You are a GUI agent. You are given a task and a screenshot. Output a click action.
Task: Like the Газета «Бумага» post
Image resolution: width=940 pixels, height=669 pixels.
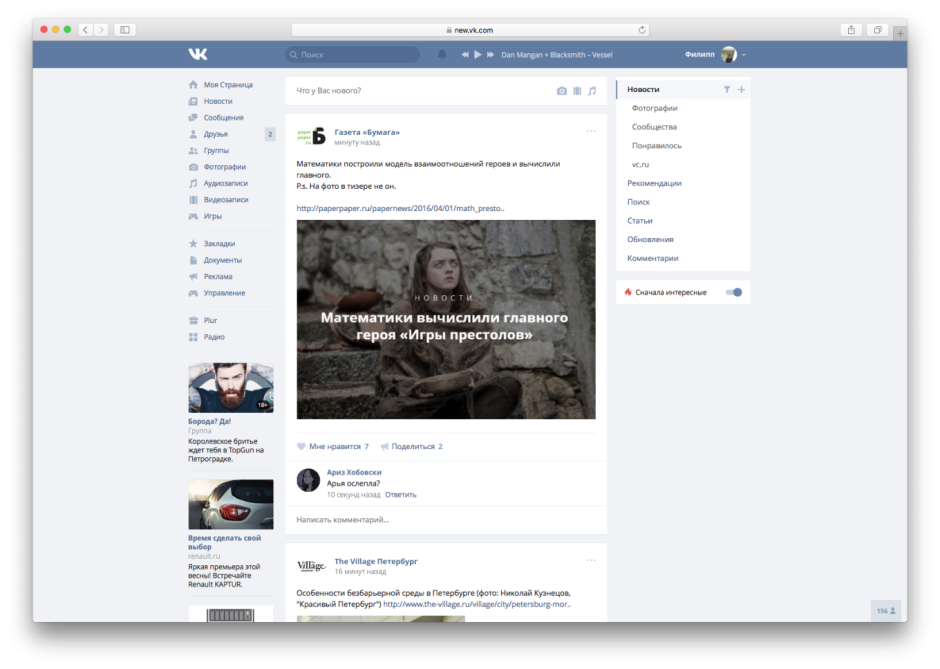click(x=302, y=446)
